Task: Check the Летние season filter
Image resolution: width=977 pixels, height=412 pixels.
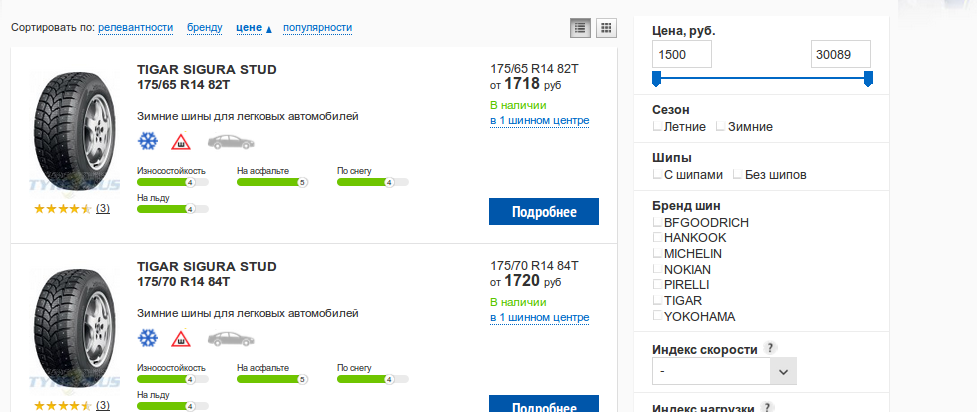Action: (657, 127)
